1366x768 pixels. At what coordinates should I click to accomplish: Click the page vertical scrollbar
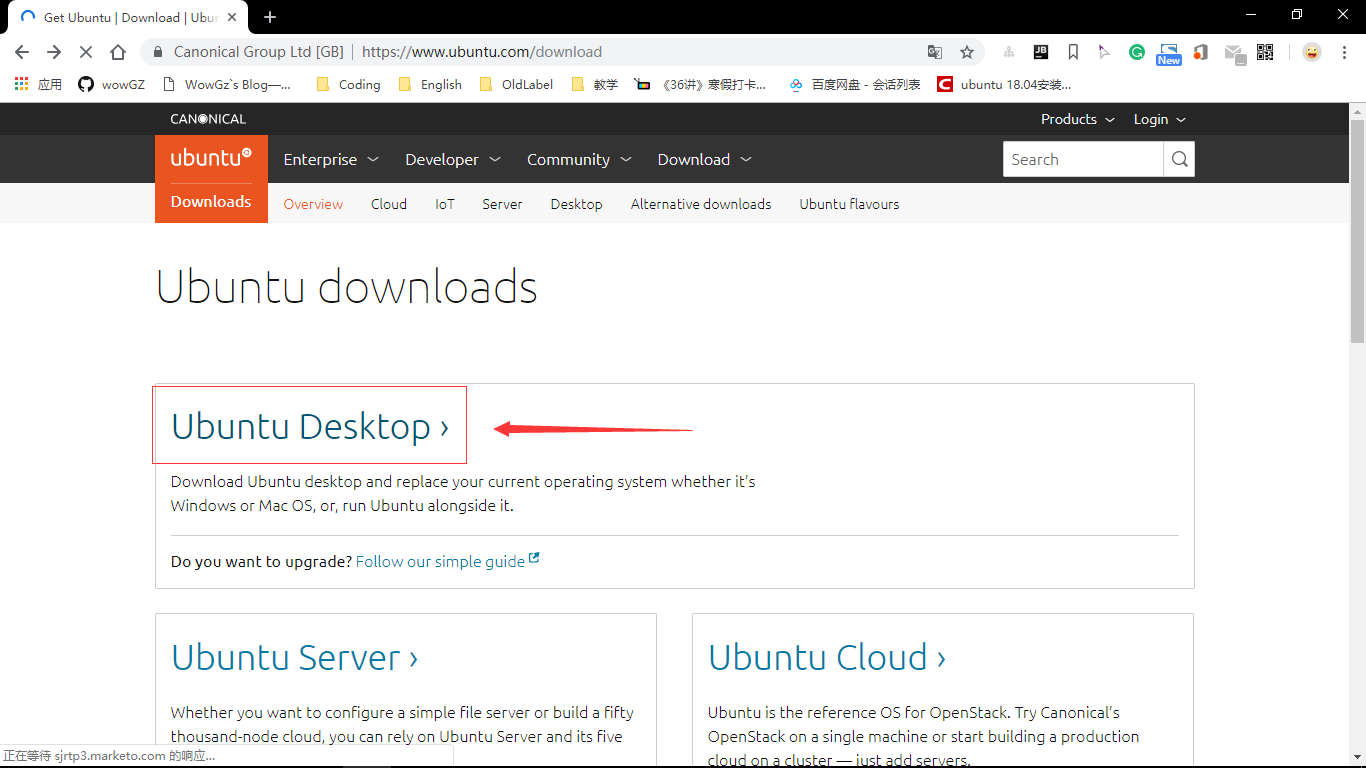tap(1357, 230)
